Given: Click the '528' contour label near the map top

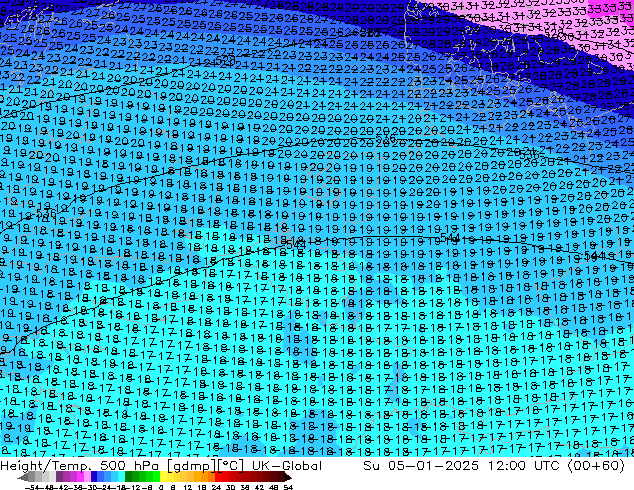Looking at the screenshot, I should coord(226,61).
